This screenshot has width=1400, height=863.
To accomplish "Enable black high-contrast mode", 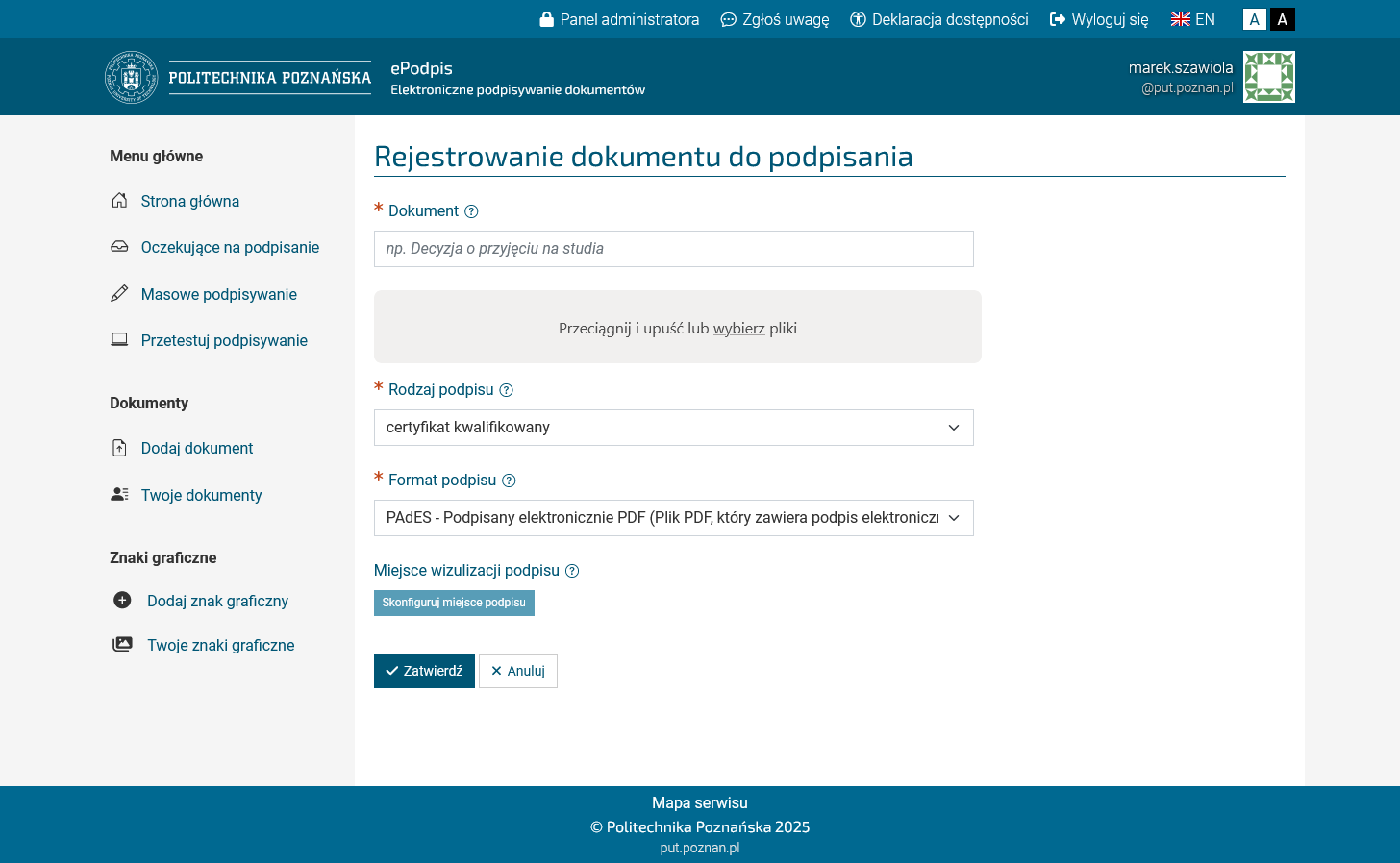I will (x=1282, y=19).
